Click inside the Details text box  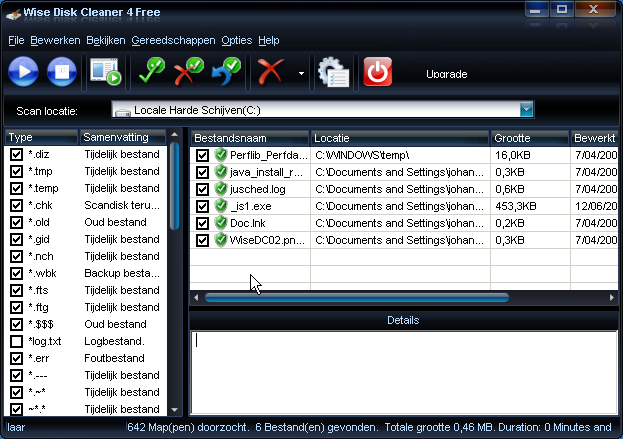click(404, 372)
